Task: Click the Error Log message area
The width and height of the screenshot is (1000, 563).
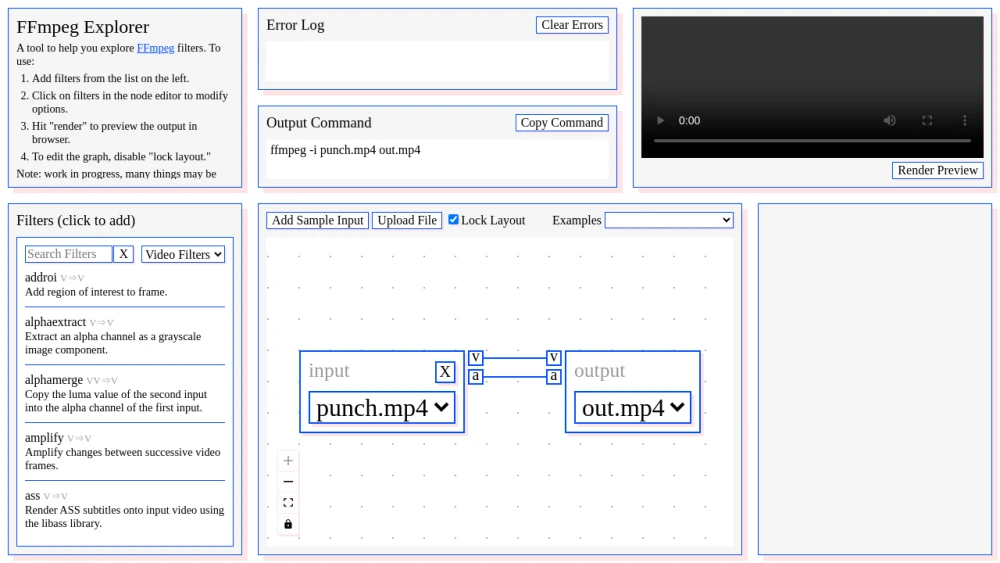Action: pos(437,61)
